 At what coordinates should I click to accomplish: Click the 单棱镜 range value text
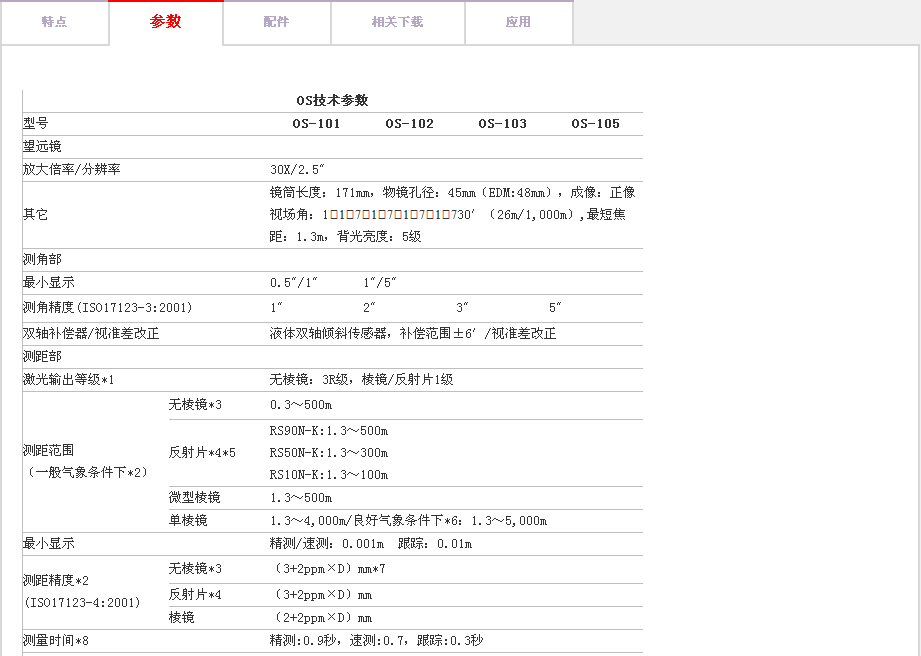[x=408, y=521]
